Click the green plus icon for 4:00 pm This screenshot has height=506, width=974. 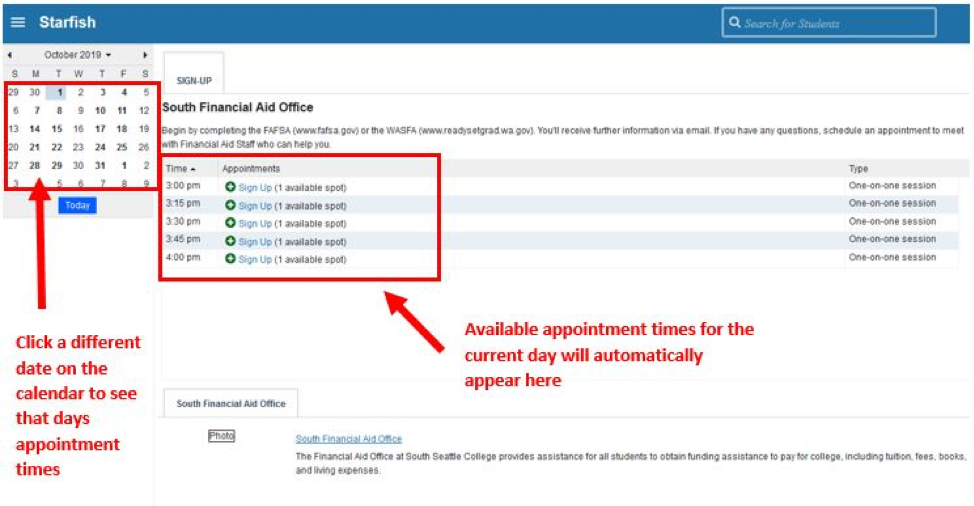230,259
